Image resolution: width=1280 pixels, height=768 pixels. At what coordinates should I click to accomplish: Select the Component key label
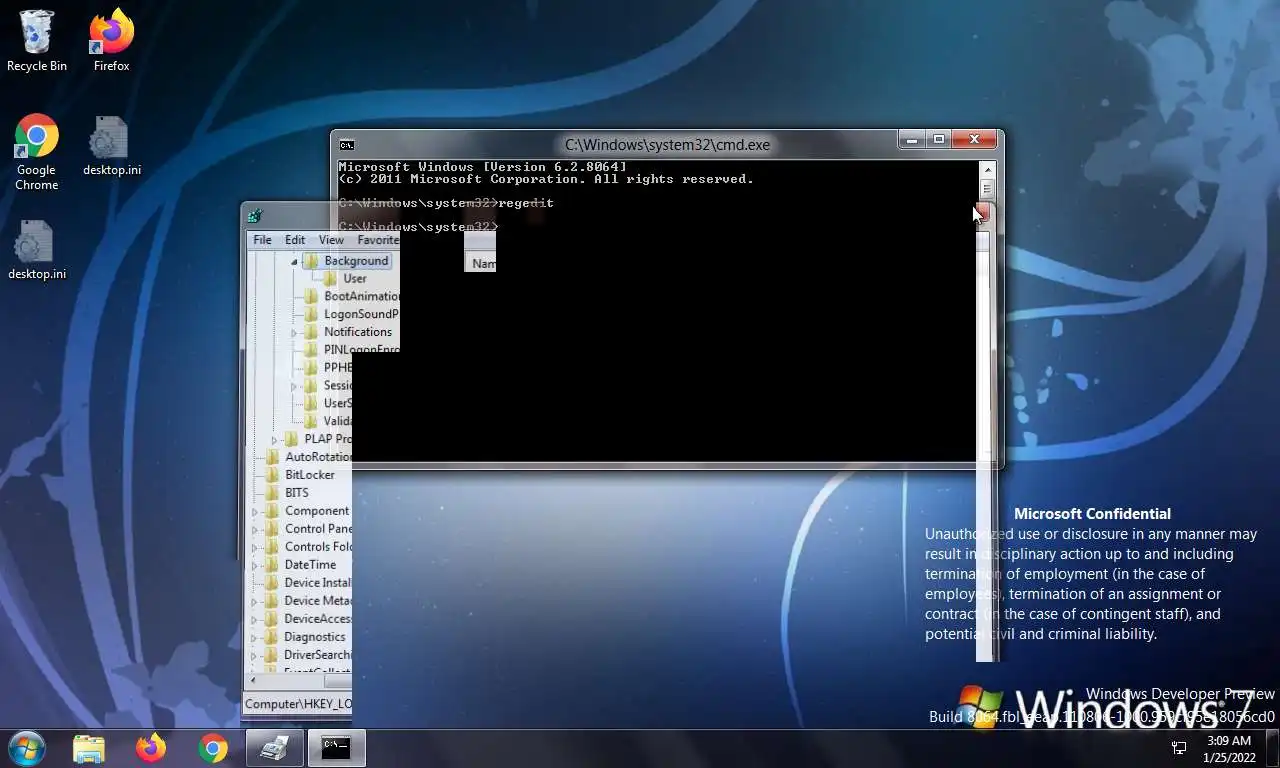tap(317, 511)
